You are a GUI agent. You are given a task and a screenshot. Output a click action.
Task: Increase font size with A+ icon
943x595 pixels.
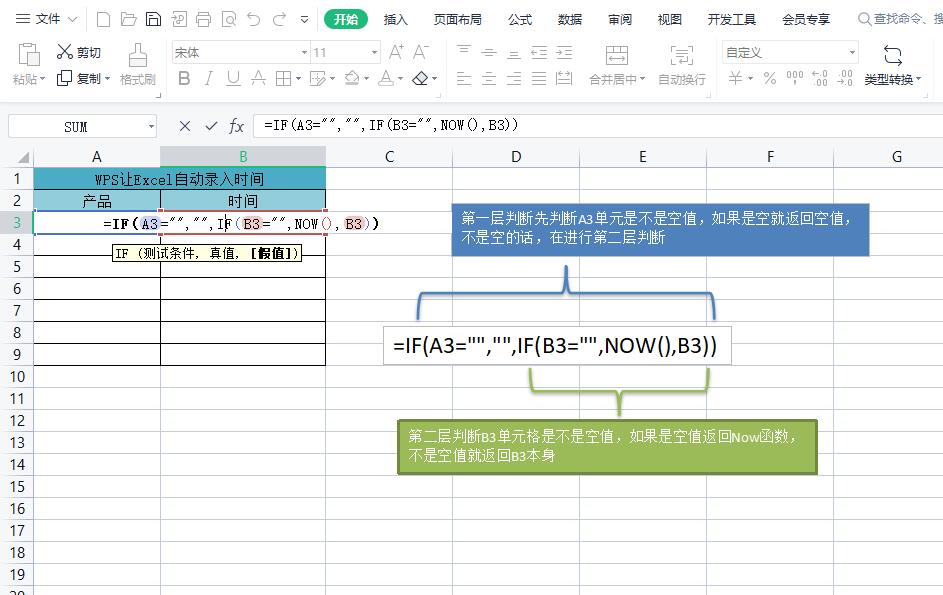(x=396, y=52)
